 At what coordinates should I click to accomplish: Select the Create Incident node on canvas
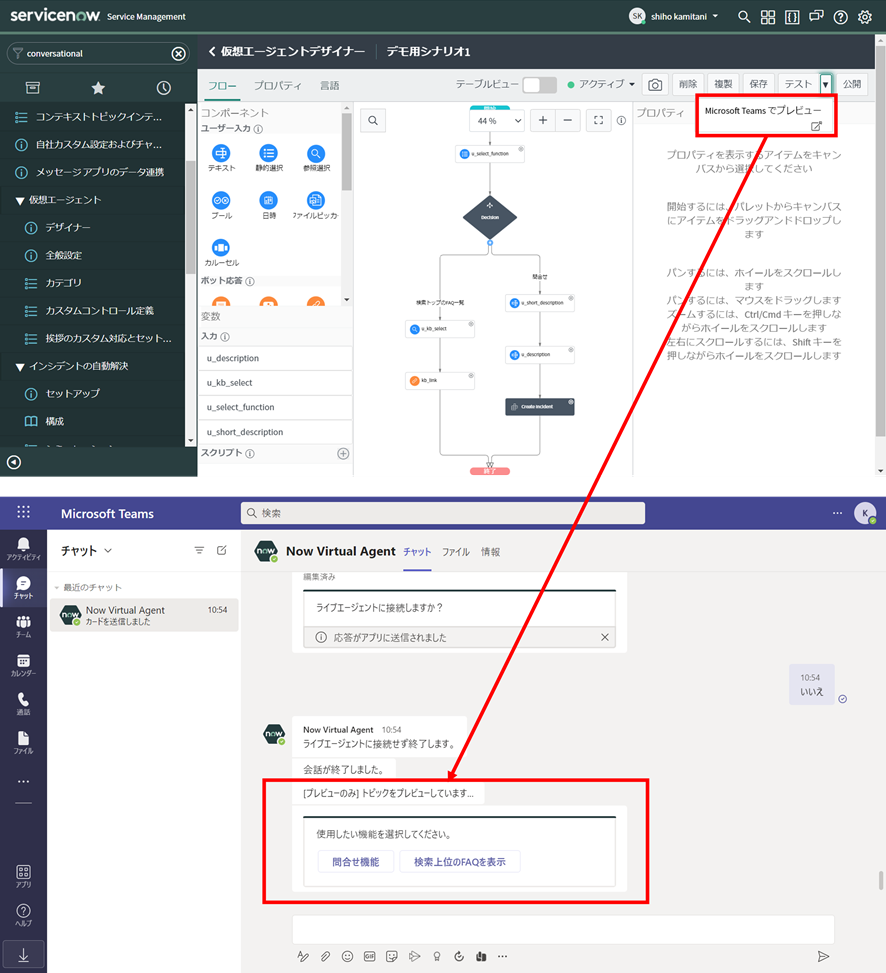[539, 407]
